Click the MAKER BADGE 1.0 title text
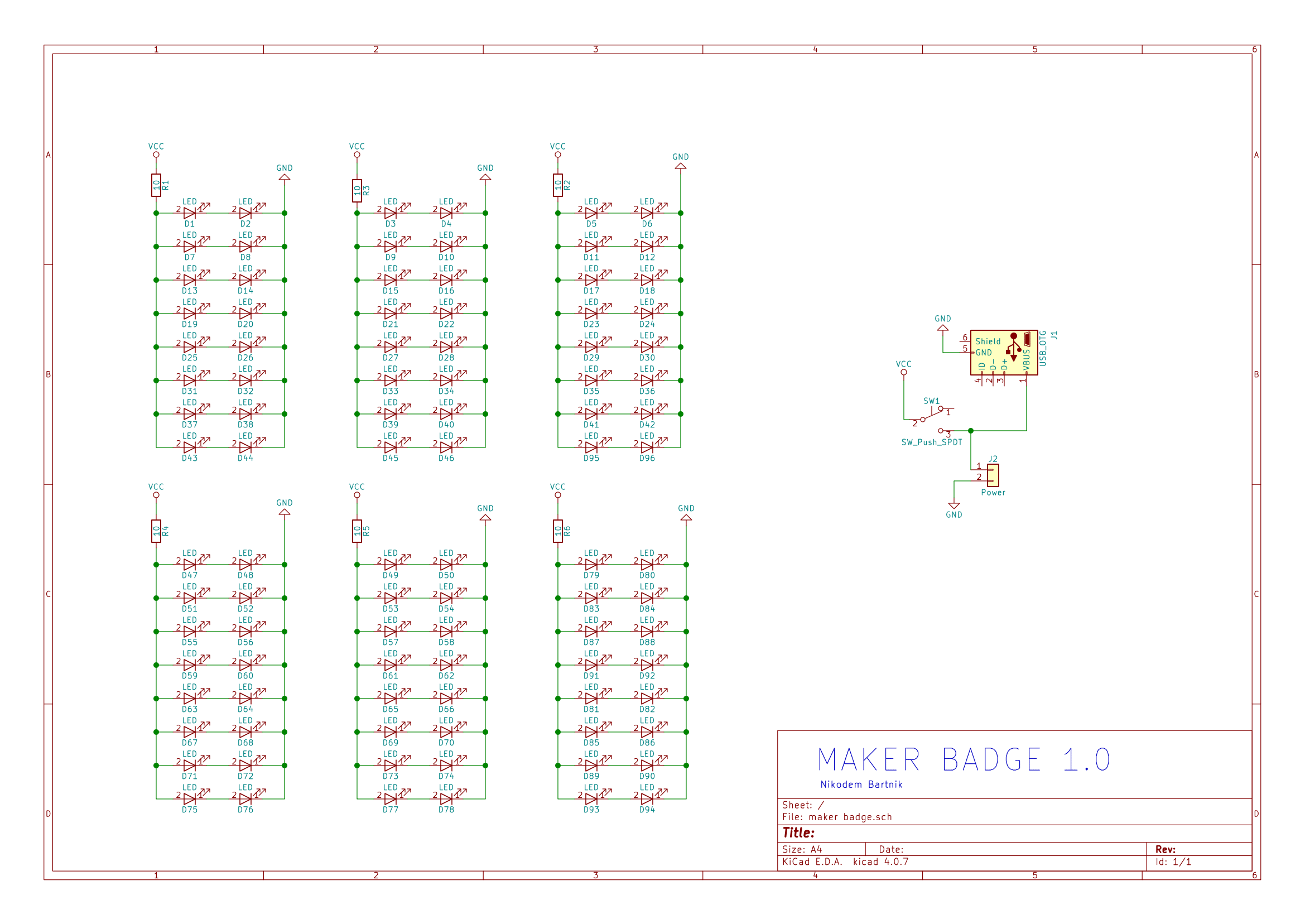Viewport: 1305px width, 924px height. pyautogui.click(x=964, y=759)
